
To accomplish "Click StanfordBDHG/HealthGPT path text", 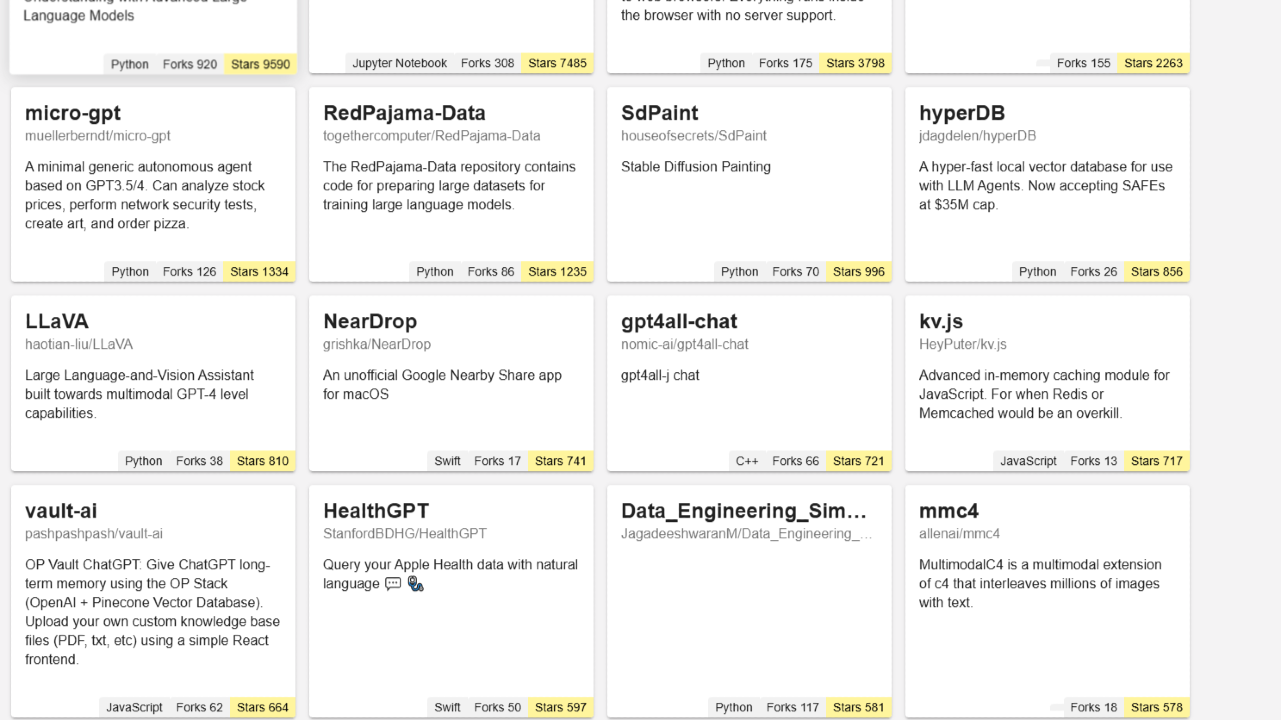I will coord(405,534).
